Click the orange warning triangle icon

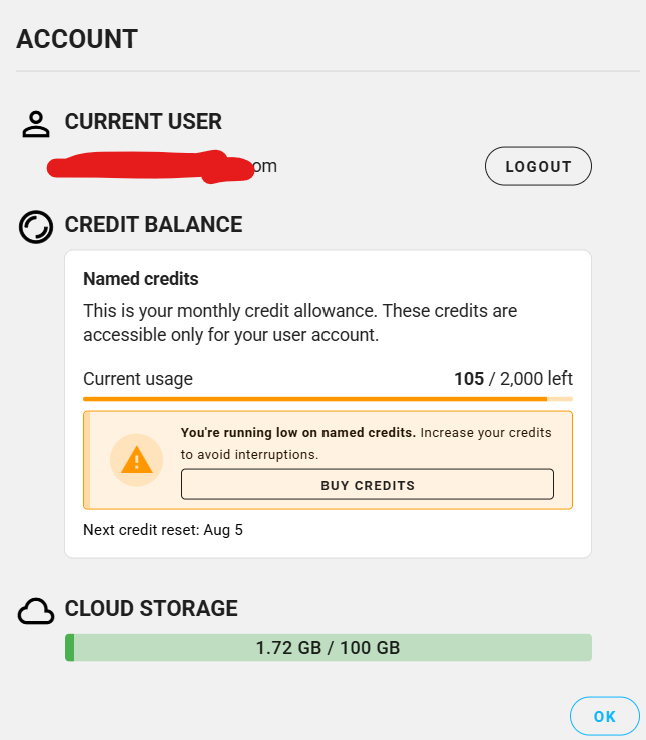pos(136,460)
